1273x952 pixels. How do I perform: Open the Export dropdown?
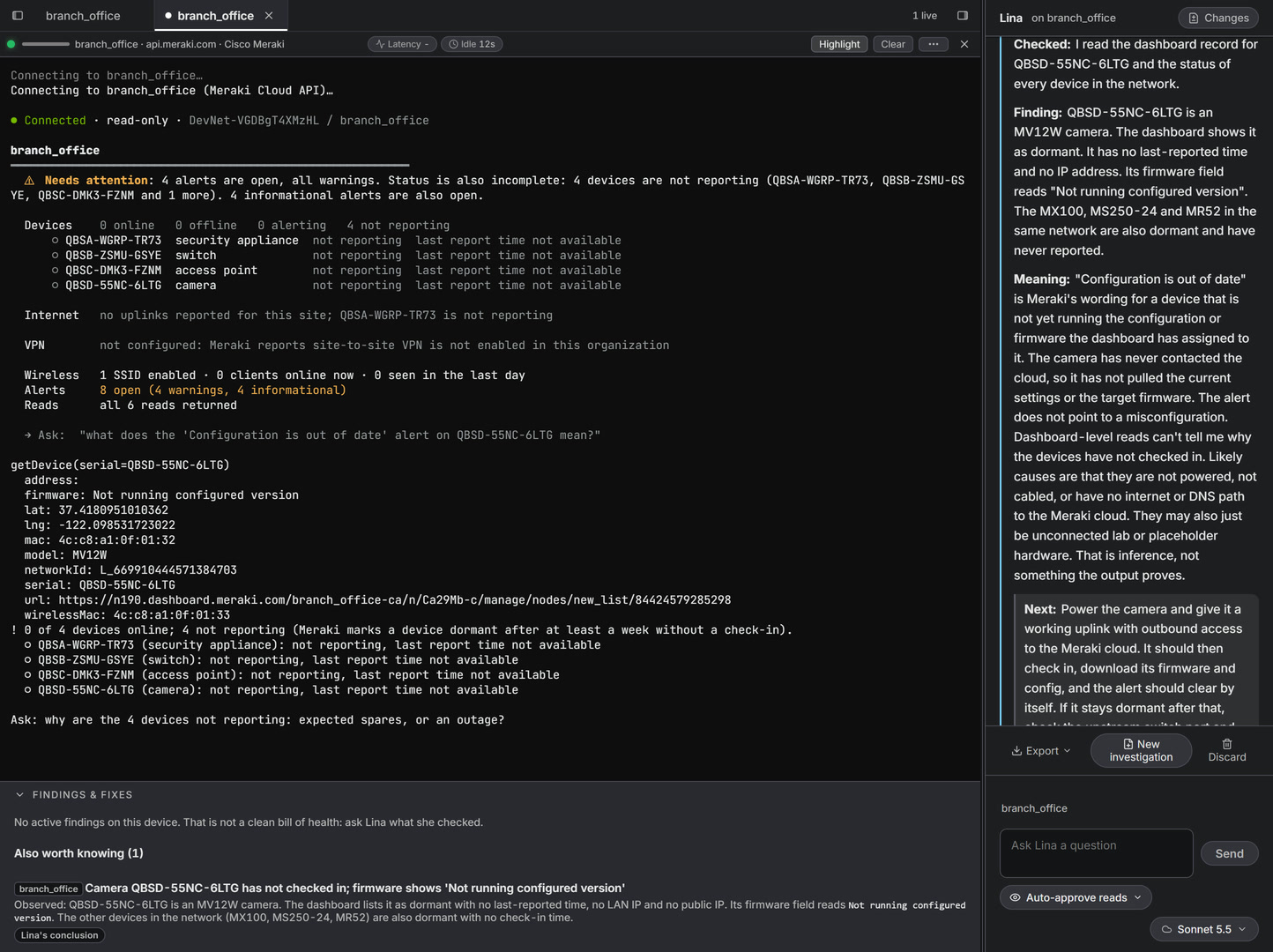pyautogui.click(x=1041, y=751)
